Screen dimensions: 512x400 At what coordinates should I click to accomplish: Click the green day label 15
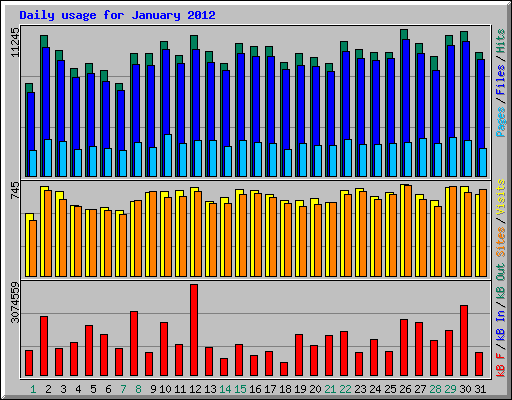[240, 389]
